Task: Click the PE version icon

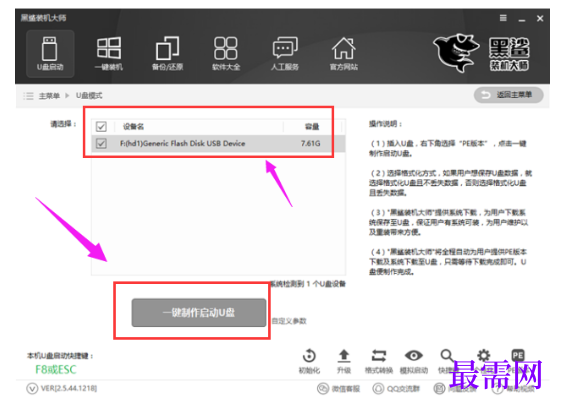Action: (x=518, y=356)
